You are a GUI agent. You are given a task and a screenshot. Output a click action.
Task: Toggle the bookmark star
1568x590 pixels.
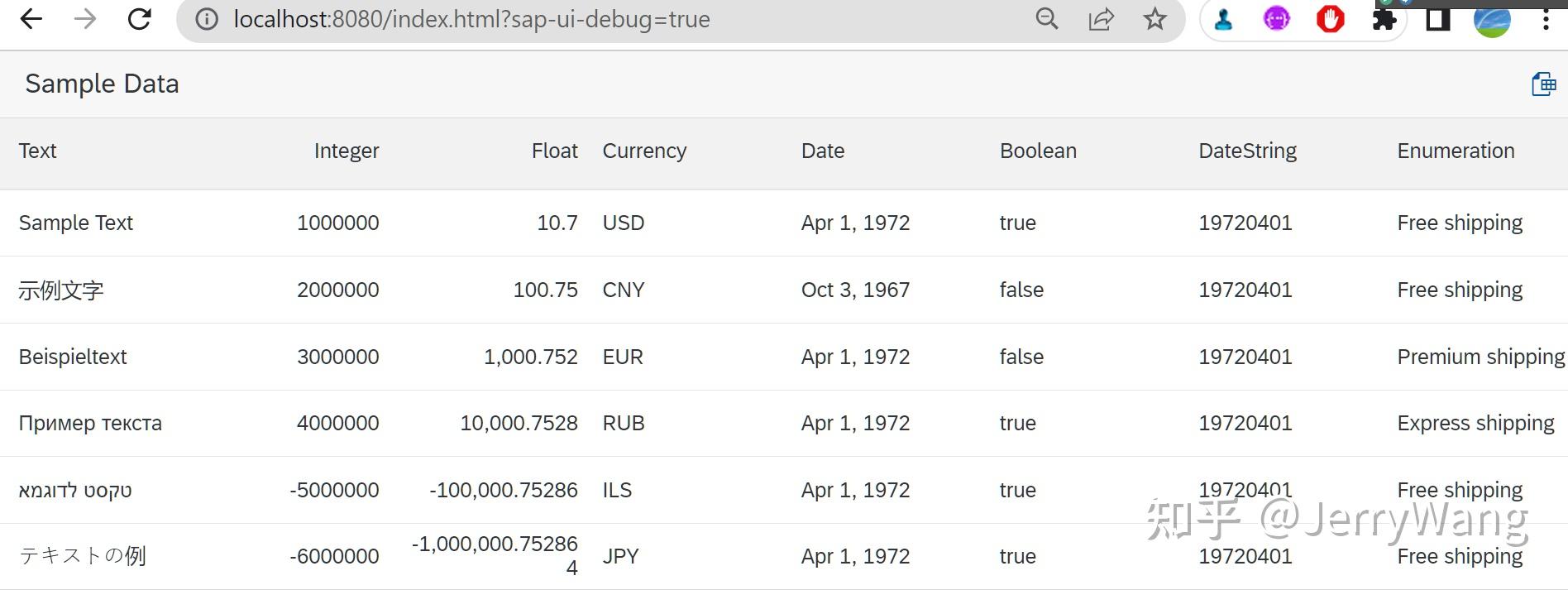pos(1154,19)
